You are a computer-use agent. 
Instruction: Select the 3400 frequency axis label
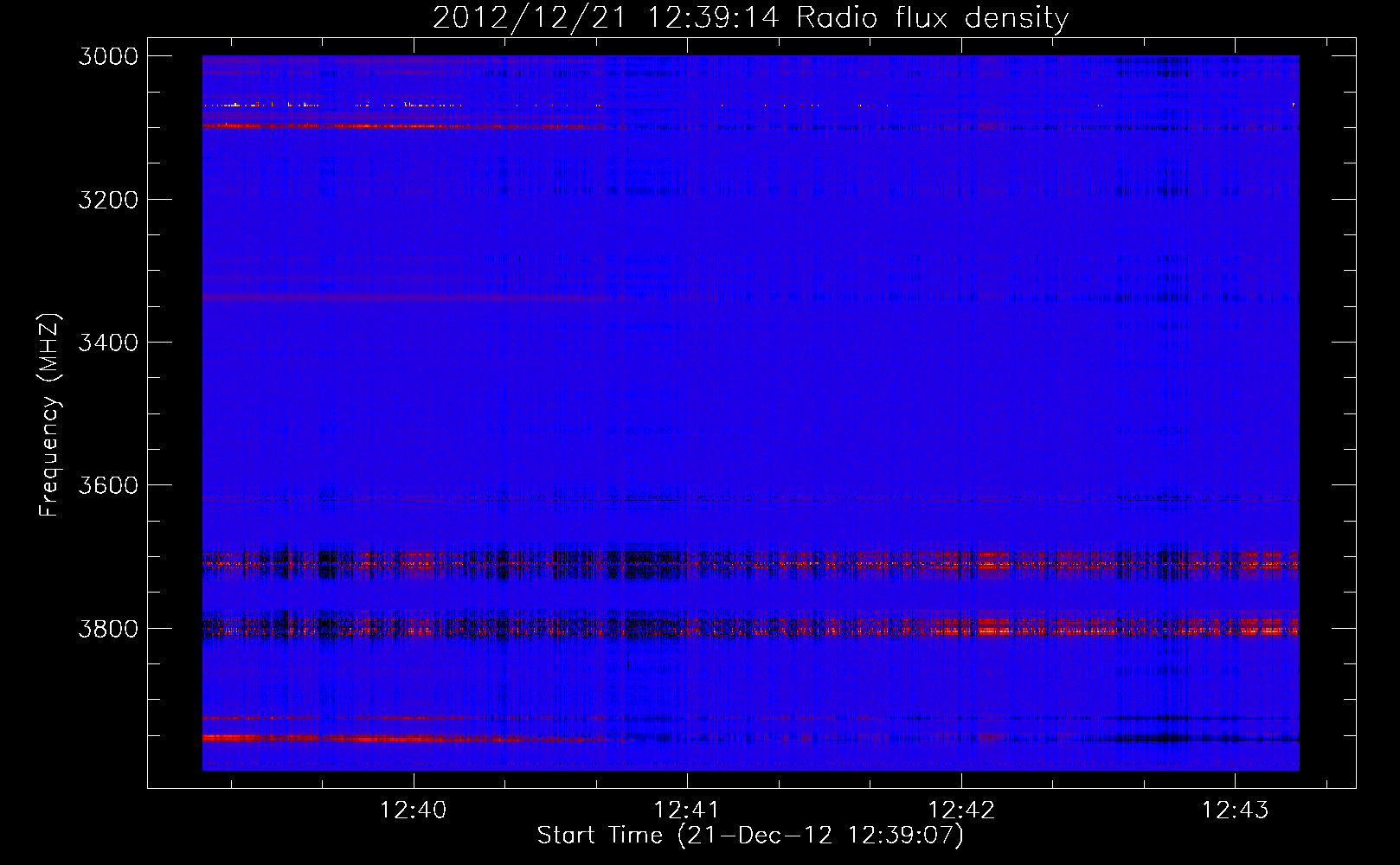(x=108, y=343)
